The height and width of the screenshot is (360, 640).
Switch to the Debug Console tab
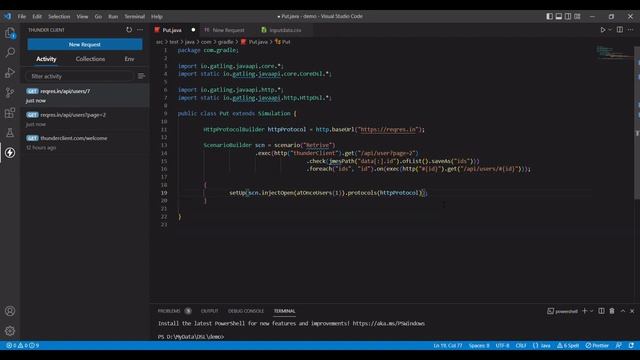pyautogui.click(x=246, y=311)
